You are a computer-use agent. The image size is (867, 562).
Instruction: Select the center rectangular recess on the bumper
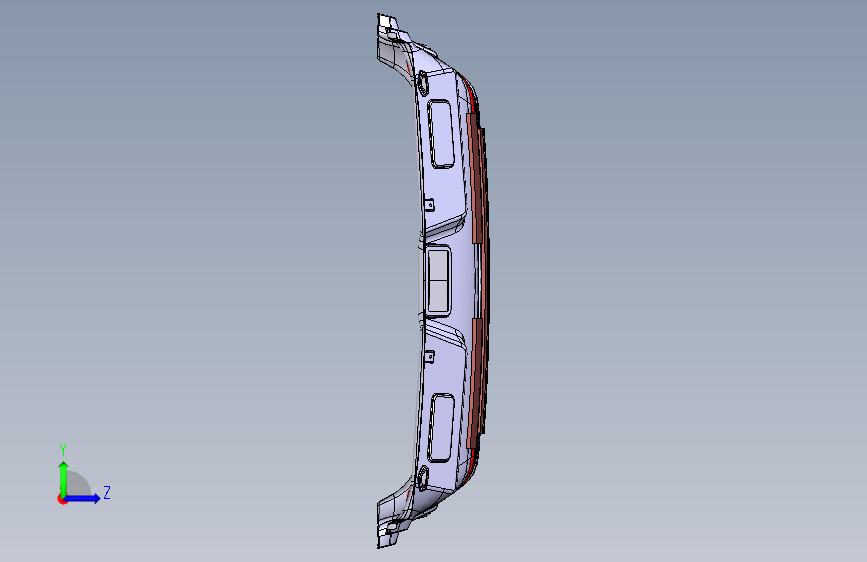click(x=438, y=280)
